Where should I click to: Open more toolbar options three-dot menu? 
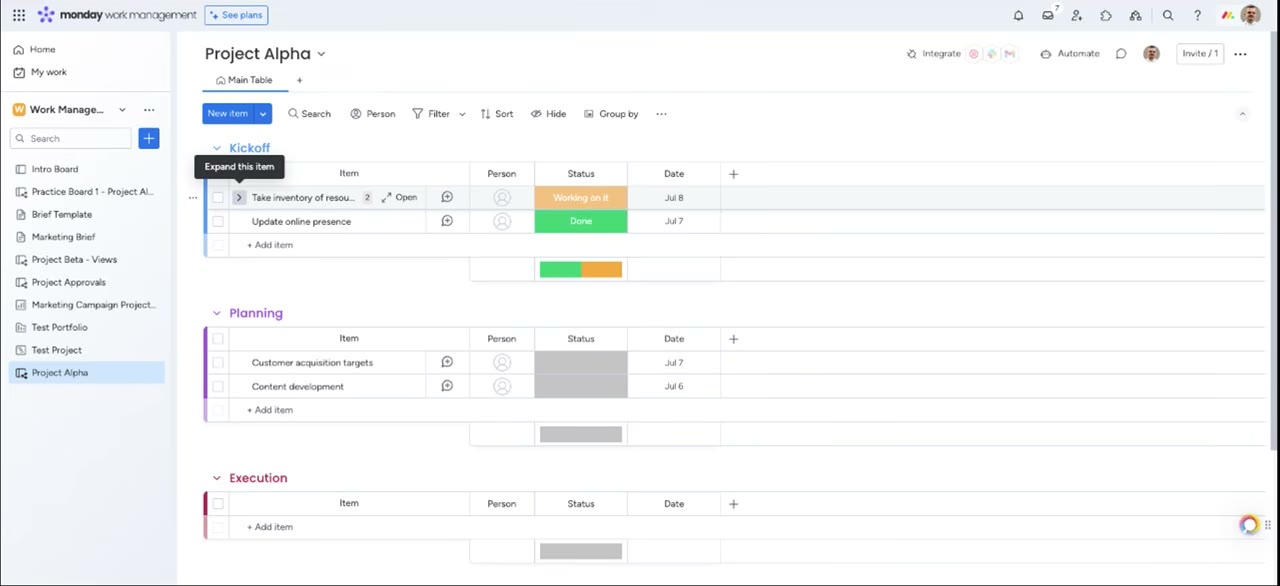coord(661,114)
